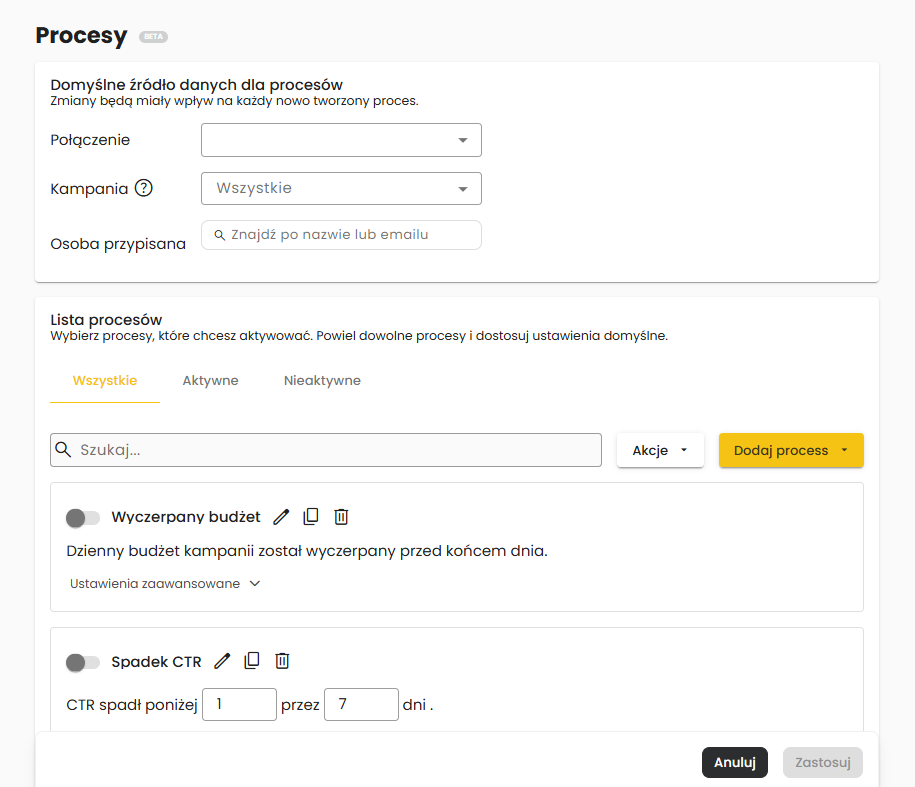Expand Ustawienia zaawansowane section
915x787 pixels.
(165, 584)
